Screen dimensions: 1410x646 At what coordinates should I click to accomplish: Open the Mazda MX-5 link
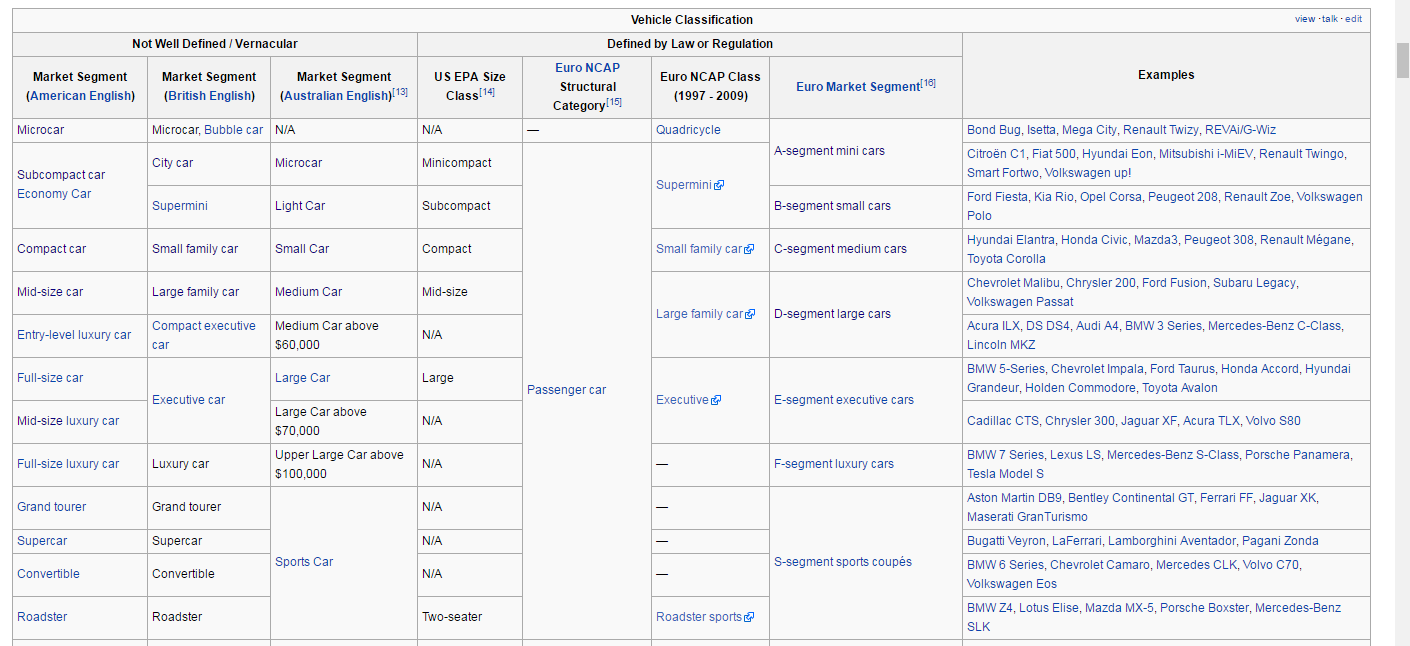tap(1119, 608)
